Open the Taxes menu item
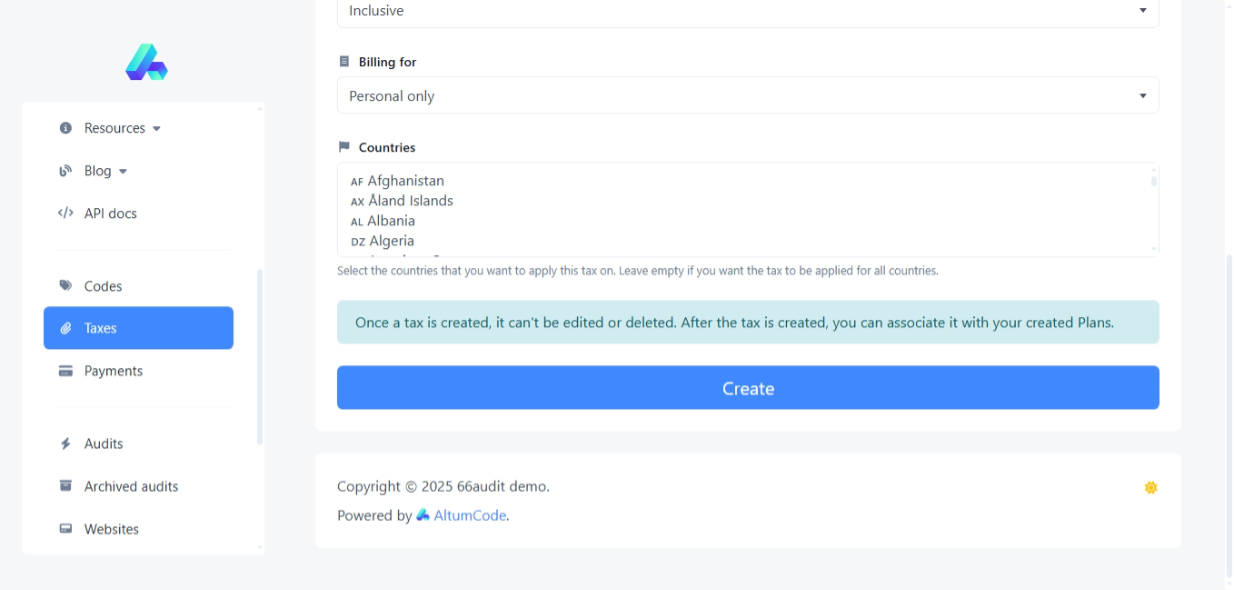The image size is (1234, 590). point(138,328)
